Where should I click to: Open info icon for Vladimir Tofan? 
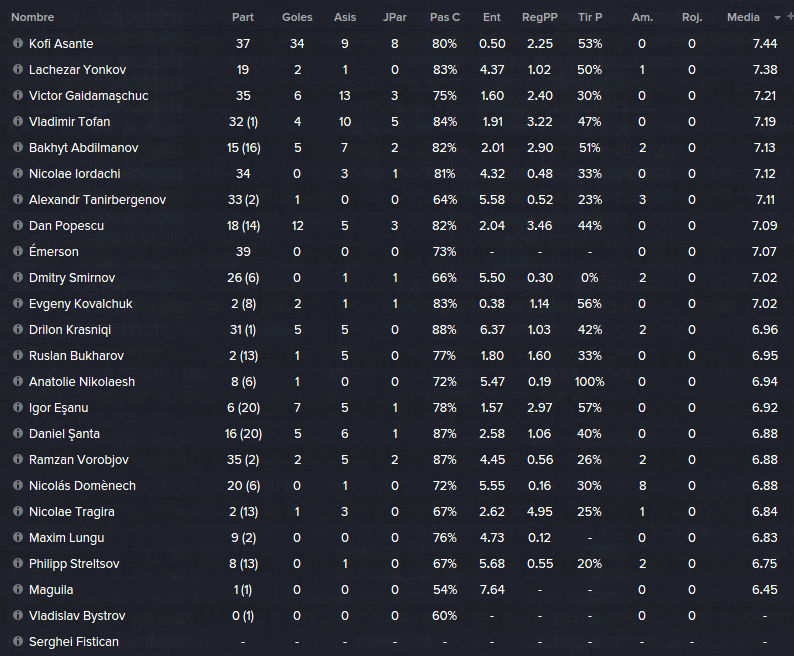[18, 121]
